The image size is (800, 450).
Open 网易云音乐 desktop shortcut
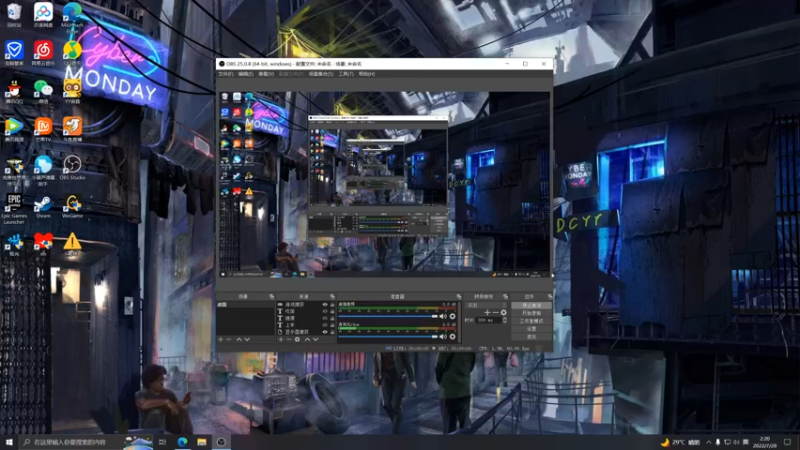pyautogui.click(x=43, y=54)
